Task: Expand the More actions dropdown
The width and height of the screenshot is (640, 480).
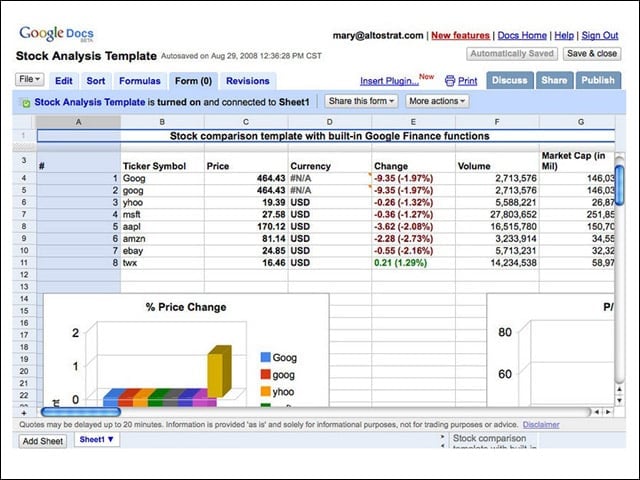Action: coord(437,101)
